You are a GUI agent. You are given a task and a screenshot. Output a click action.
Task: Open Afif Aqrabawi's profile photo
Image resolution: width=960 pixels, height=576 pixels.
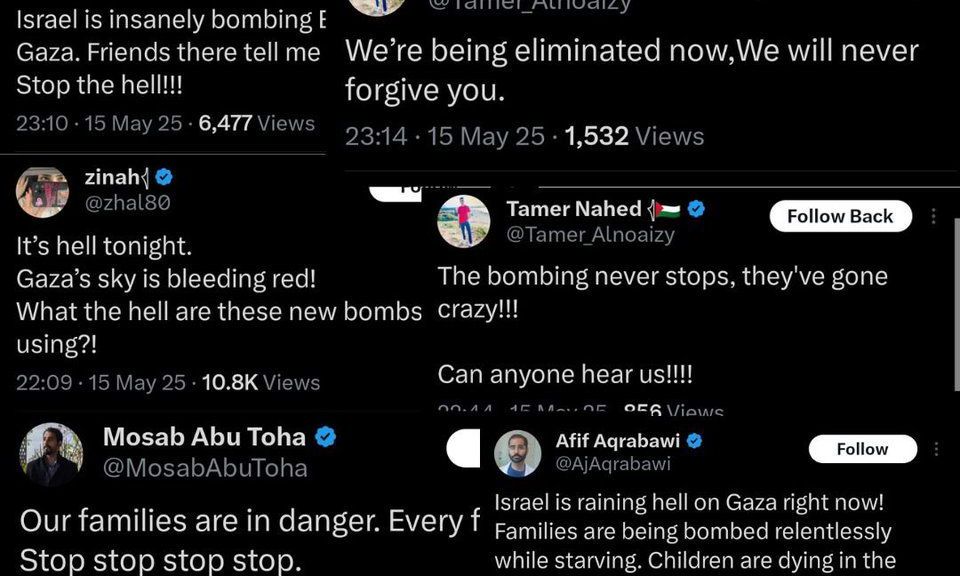point(518,453)
